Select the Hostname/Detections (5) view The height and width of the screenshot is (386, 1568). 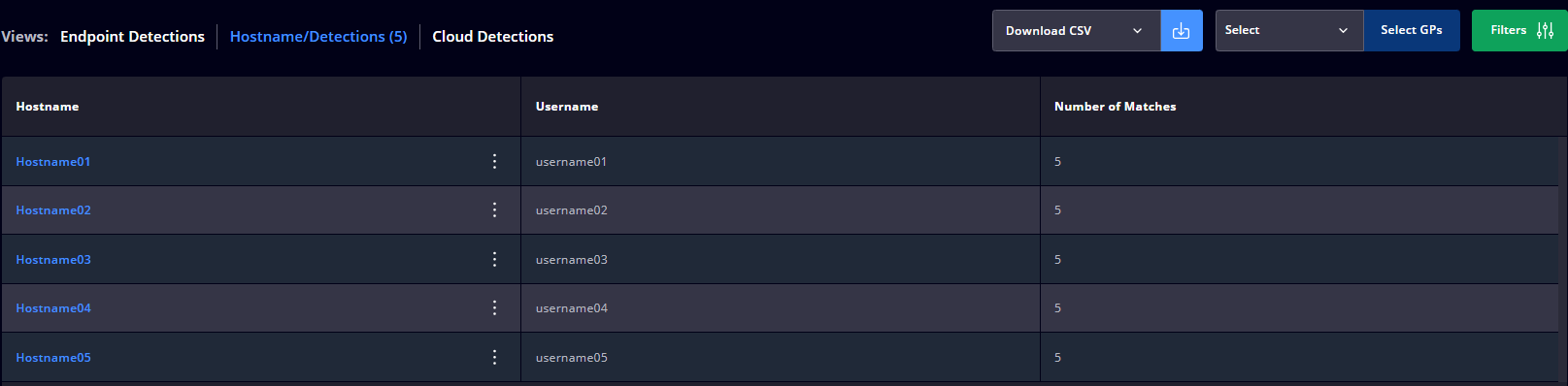318,37
